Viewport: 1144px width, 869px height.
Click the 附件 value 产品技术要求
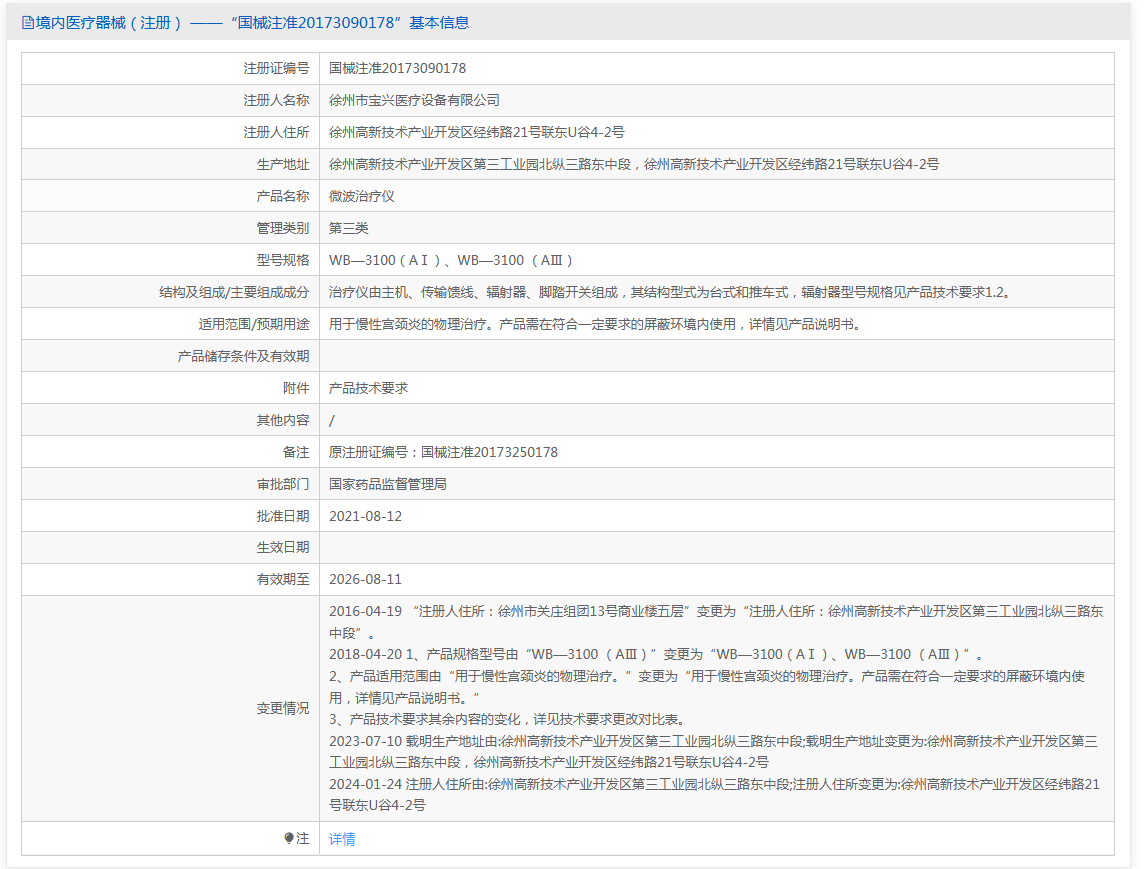(368, 388)
